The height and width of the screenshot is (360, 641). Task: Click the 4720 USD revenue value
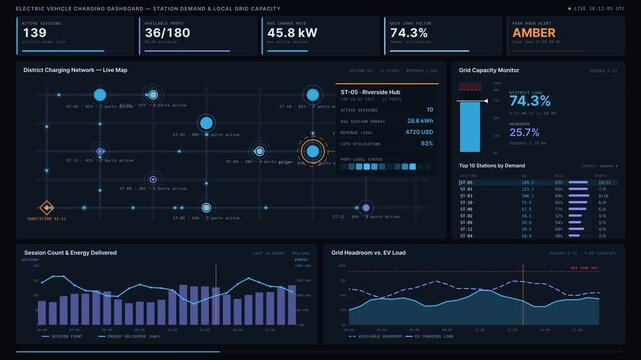tap(419, 132)
